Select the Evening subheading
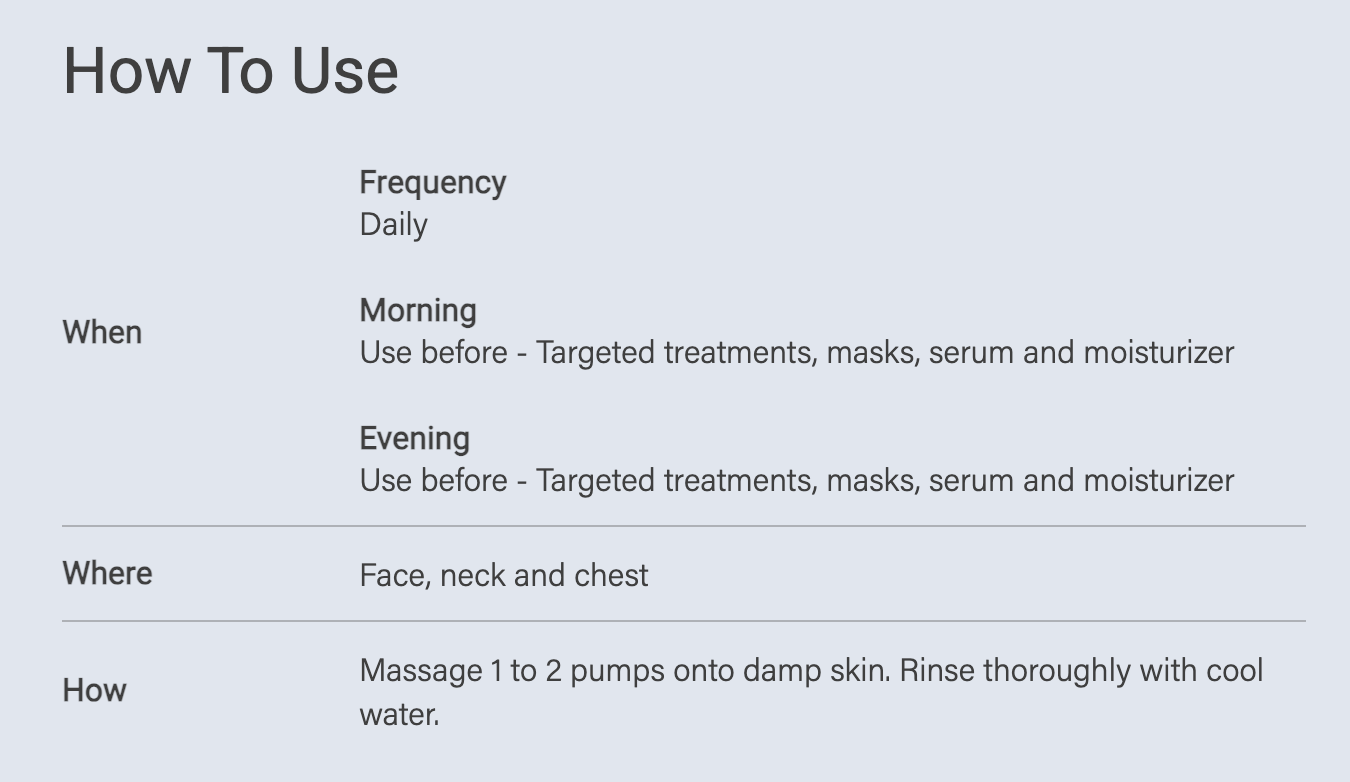 pyautogui.click(x=415, y=439)
